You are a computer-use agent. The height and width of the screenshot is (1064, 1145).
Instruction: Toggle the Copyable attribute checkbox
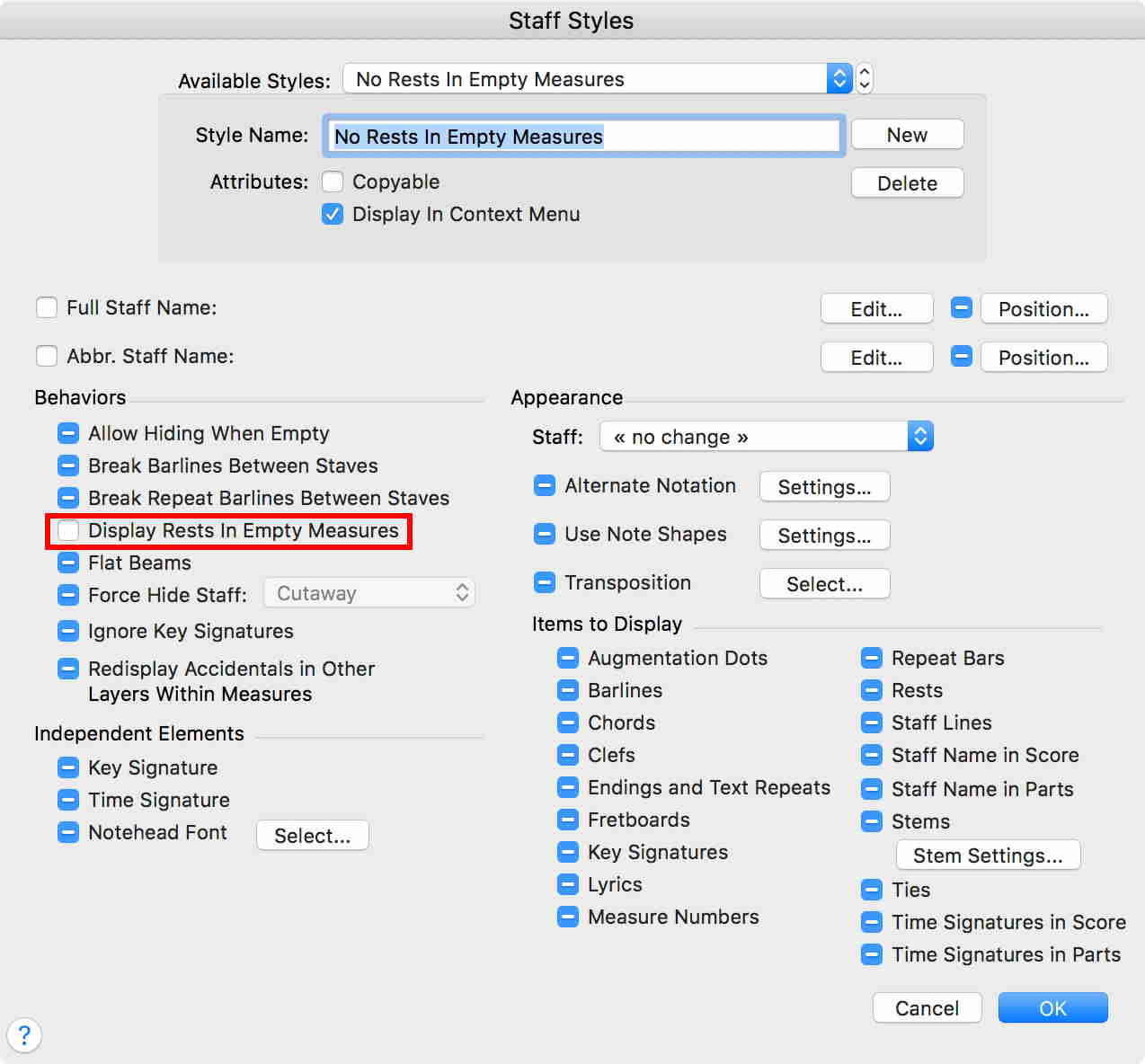(x=333, y=182)
